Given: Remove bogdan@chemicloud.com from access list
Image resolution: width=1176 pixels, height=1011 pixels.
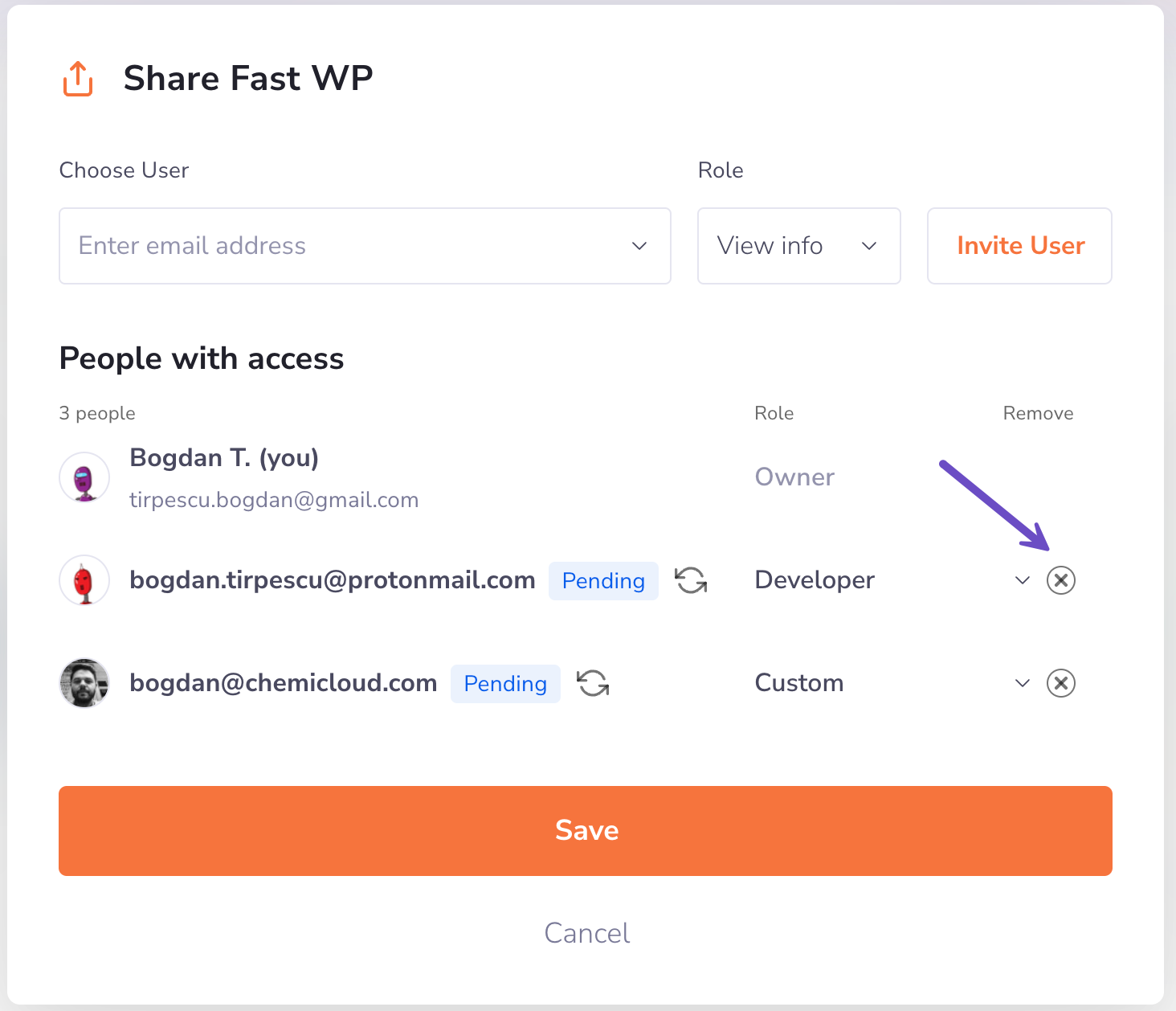Looking at the screenshot, I should [x=1060, y=683].
